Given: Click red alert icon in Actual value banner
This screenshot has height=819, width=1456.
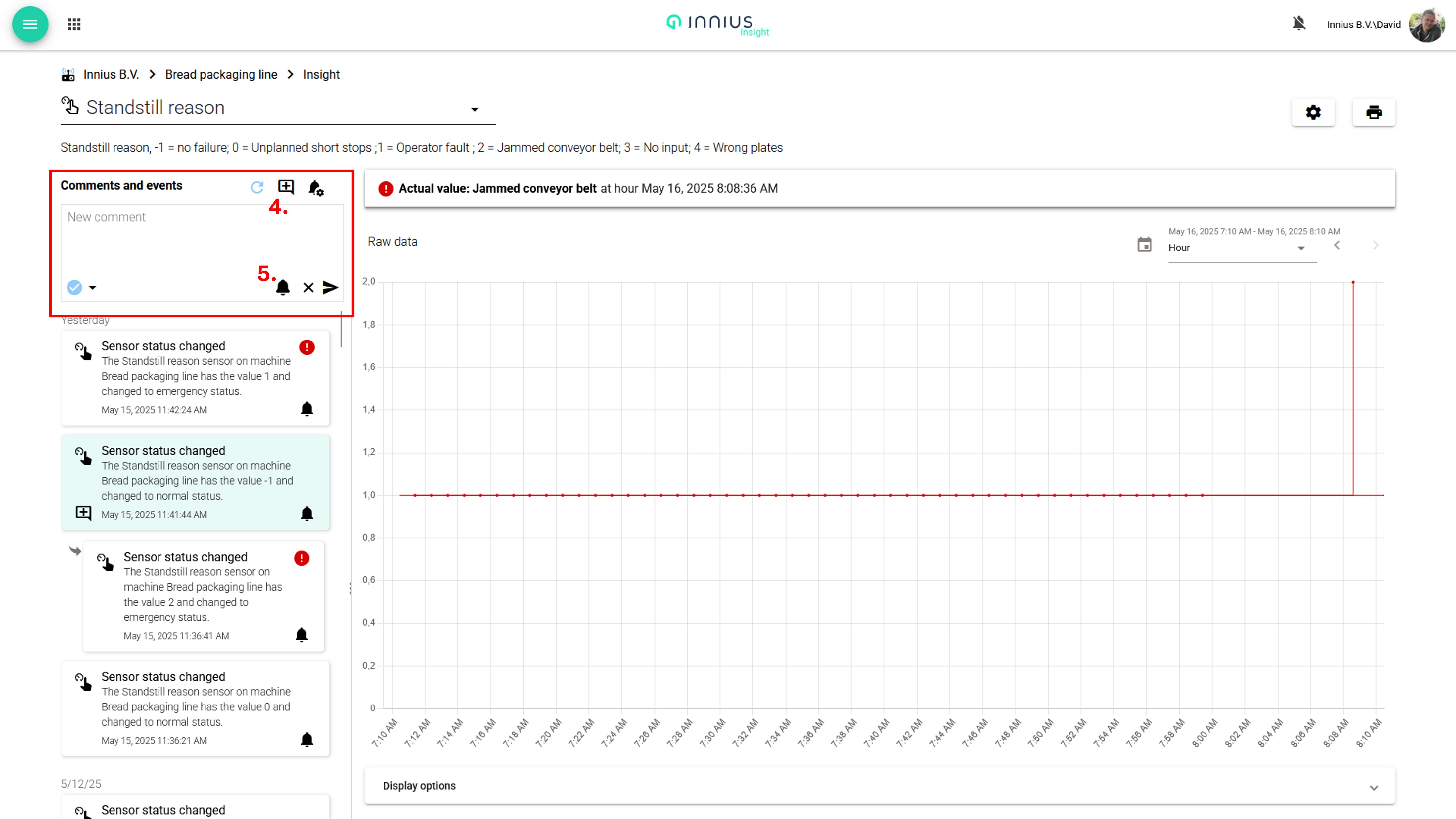Looking at the screenshot, I should (386, 189).
